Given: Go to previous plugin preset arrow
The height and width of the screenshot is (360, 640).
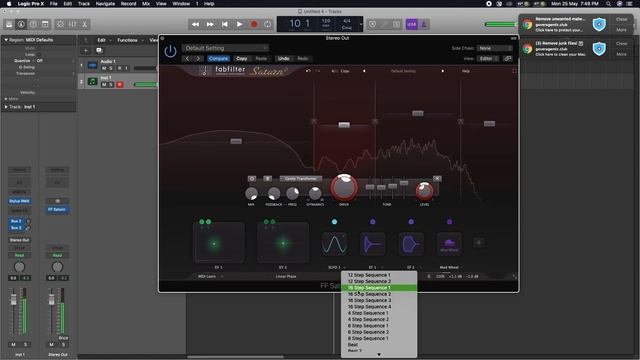Looking at the screenshot, I should tap(187, 59).
